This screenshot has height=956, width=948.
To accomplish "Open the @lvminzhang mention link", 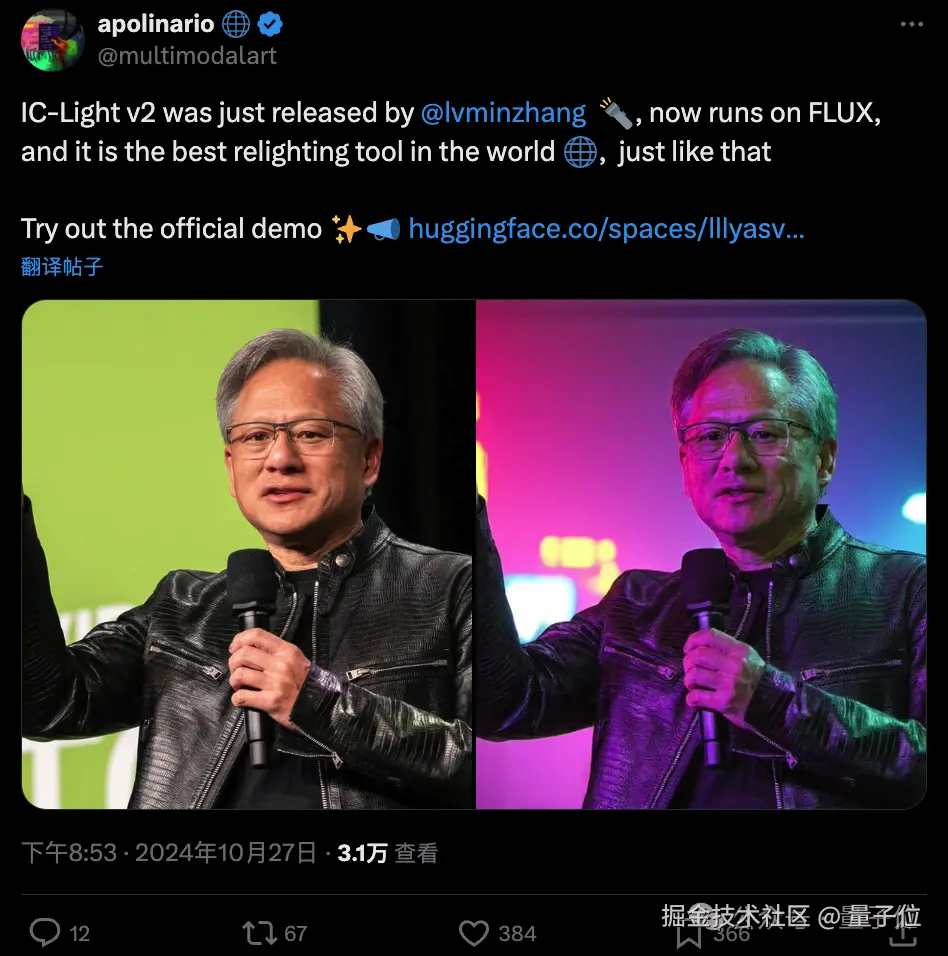I will (x=504, y=113).
